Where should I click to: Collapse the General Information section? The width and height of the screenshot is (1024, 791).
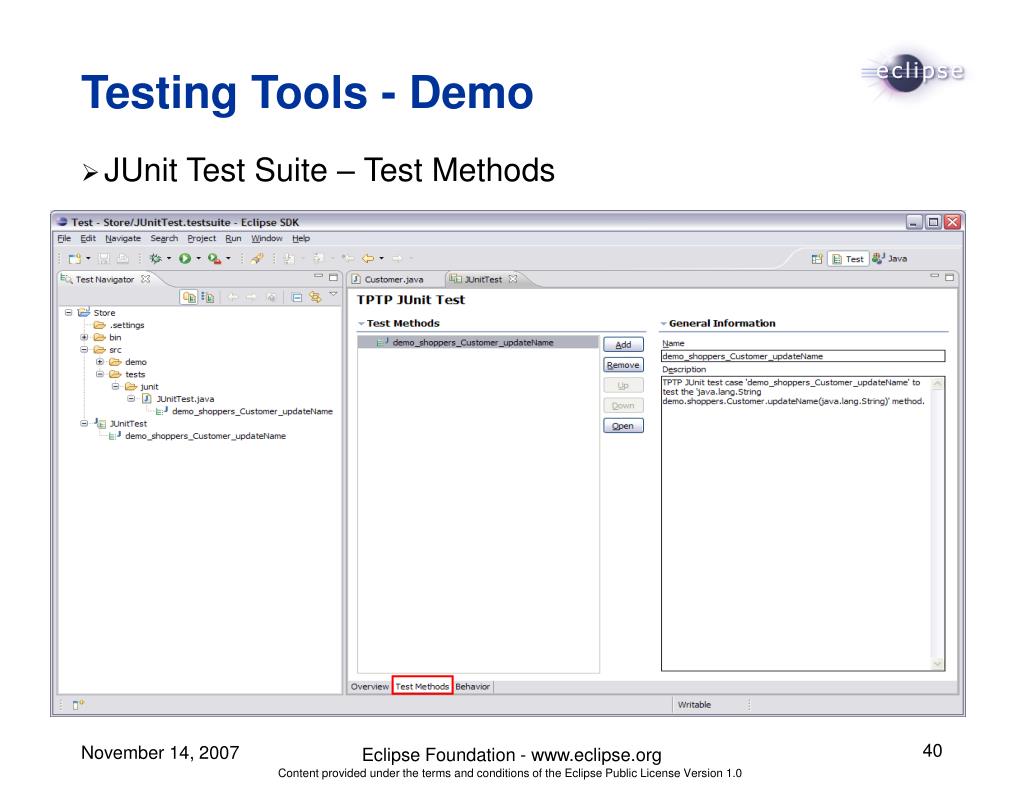664,324
